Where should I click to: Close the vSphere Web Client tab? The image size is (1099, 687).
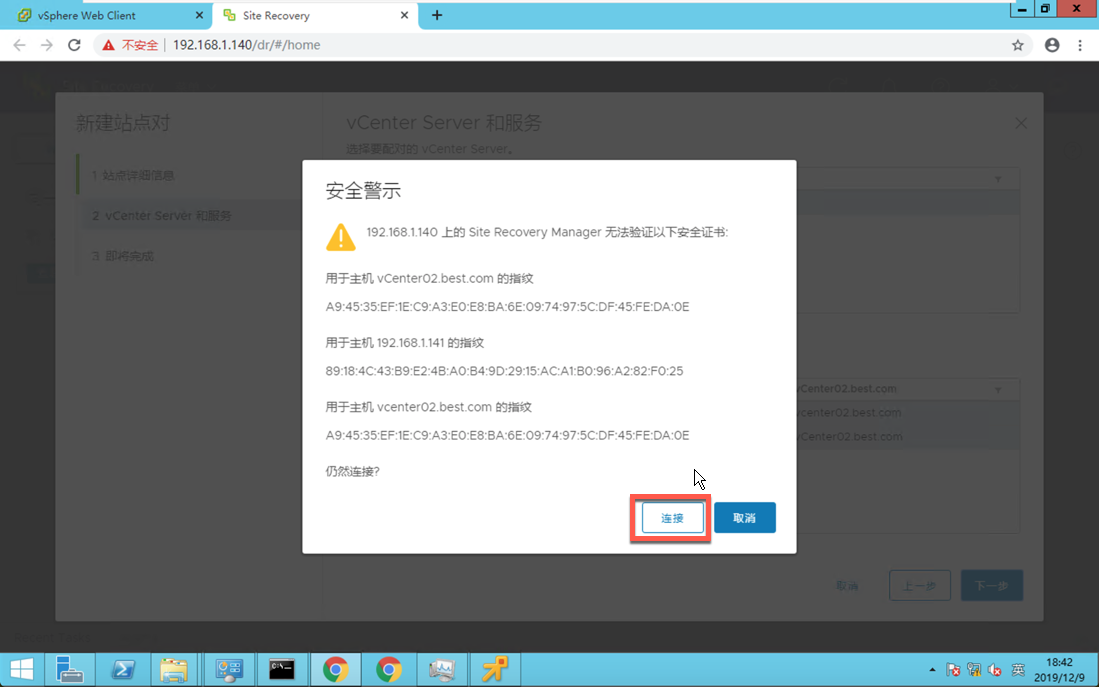point(199,15)
